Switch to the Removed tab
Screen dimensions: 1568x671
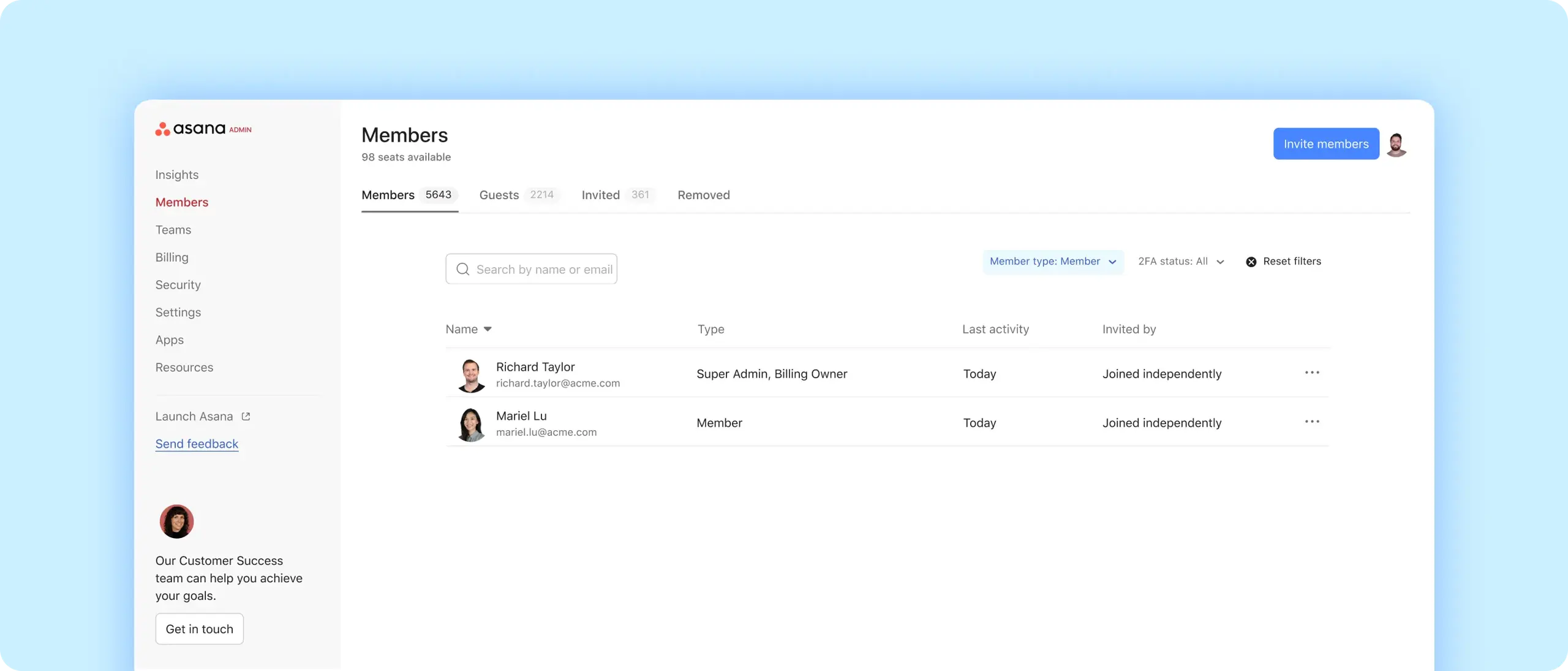[704, 195]
